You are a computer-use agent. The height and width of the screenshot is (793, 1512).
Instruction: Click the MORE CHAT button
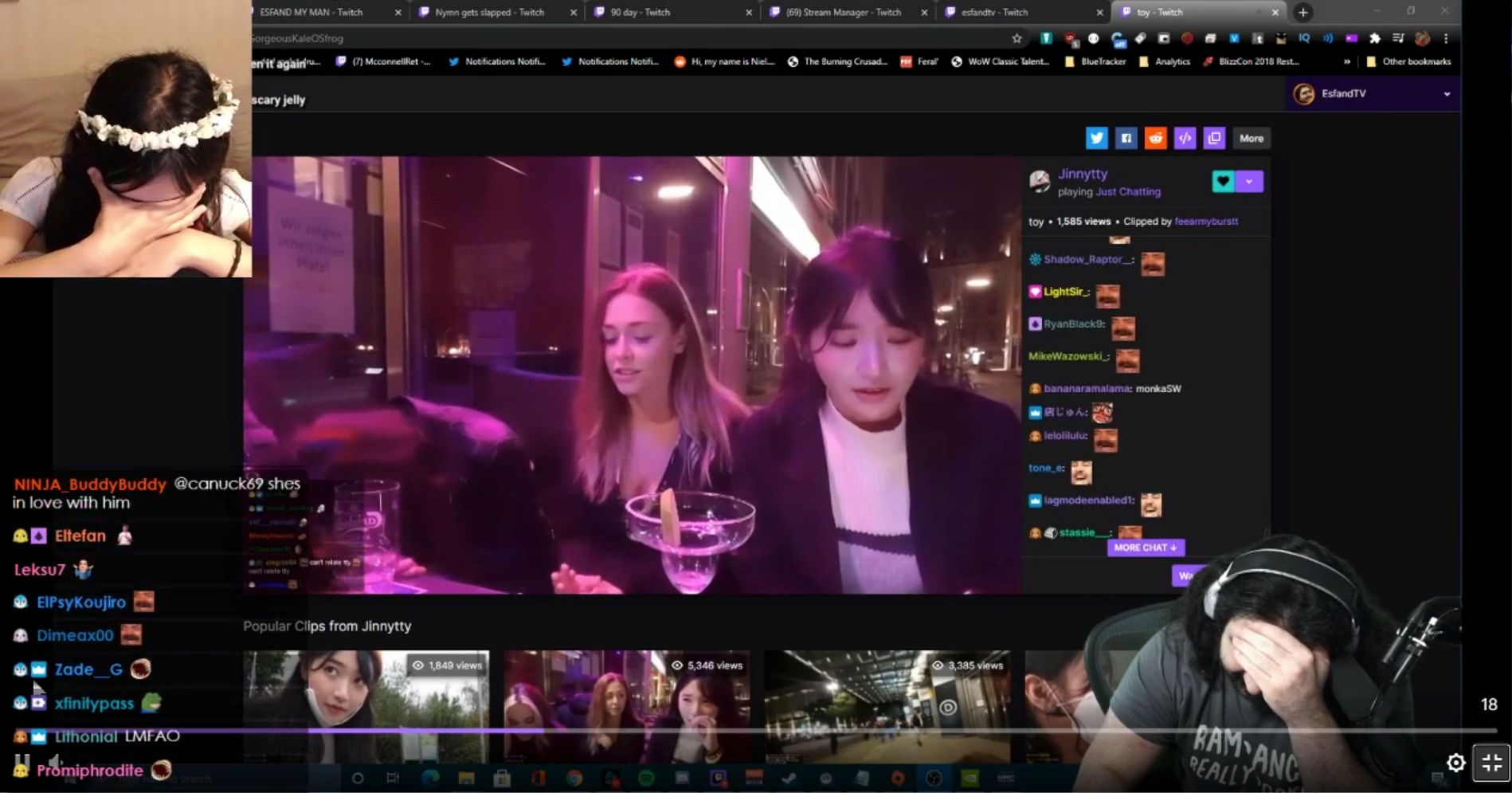click(1146, 548)
